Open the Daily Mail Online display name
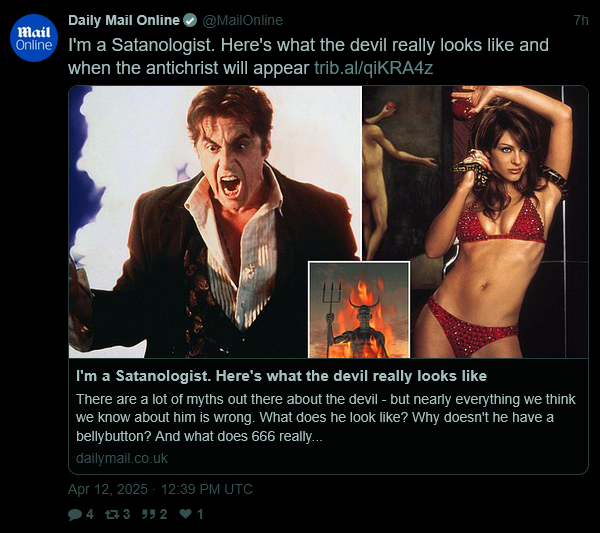The image size is (600, 533). pos(124,20)
